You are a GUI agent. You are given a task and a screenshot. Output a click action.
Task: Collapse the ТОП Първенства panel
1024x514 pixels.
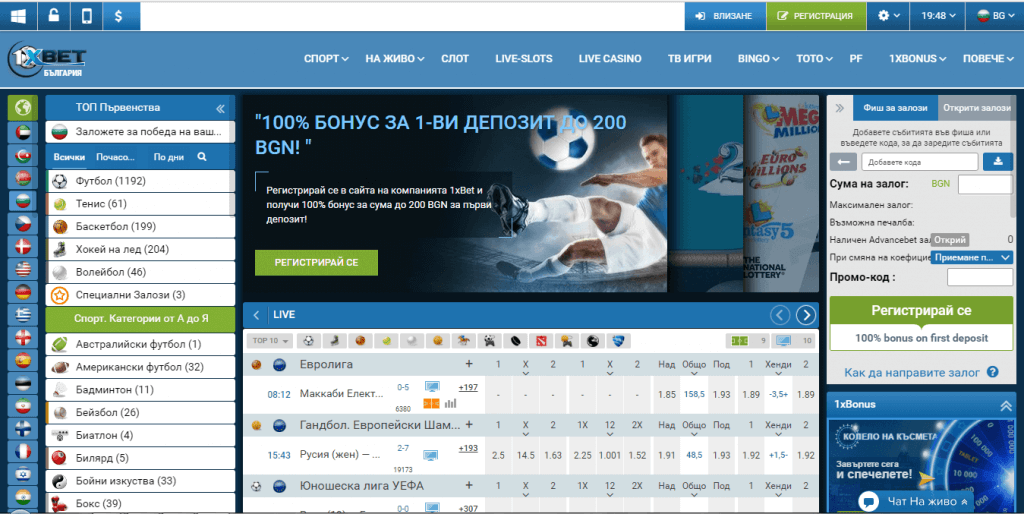click(x=221, y=108)
